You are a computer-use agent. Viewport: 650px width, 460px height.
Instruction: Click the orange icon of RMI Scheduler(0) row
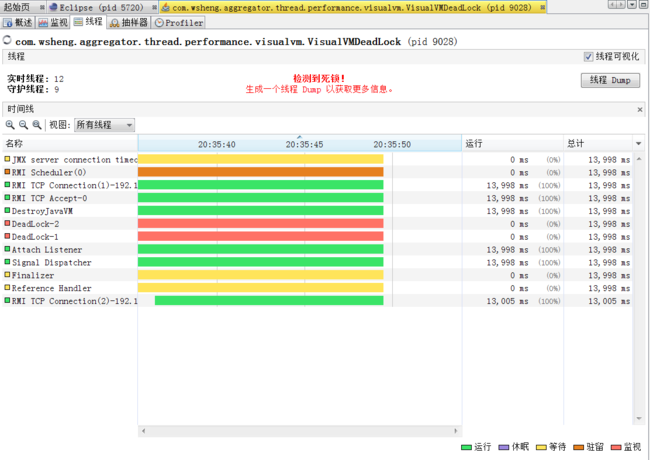pos(7,172)
